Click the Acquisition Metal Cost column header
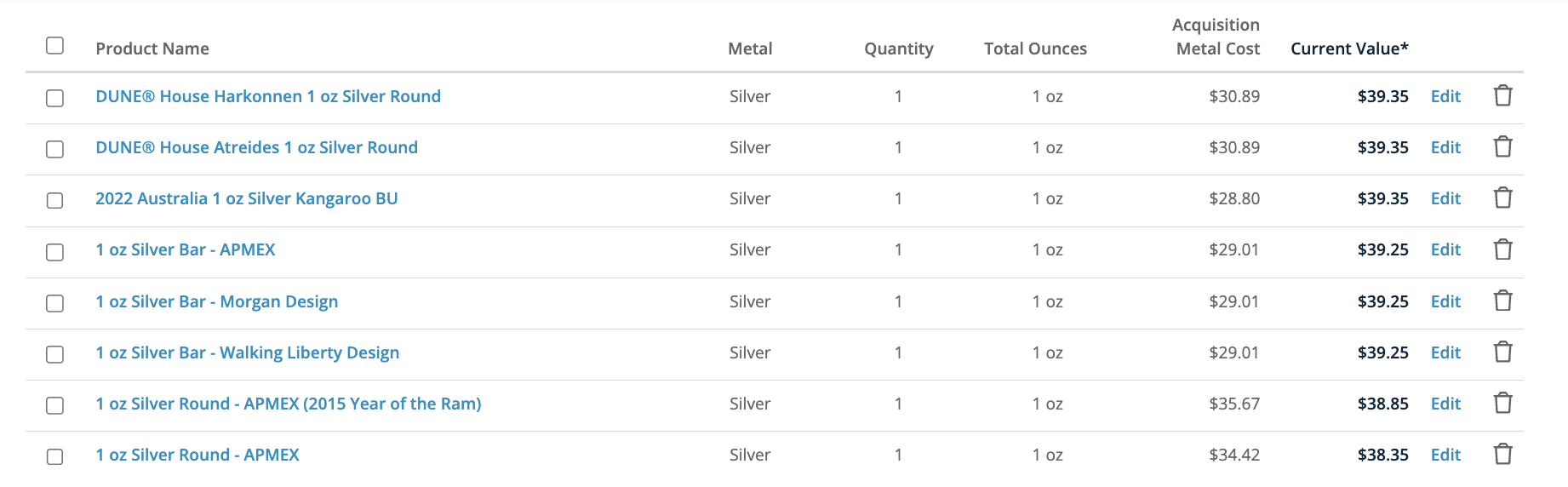 pyautogui.click(x=1216, y=37)
